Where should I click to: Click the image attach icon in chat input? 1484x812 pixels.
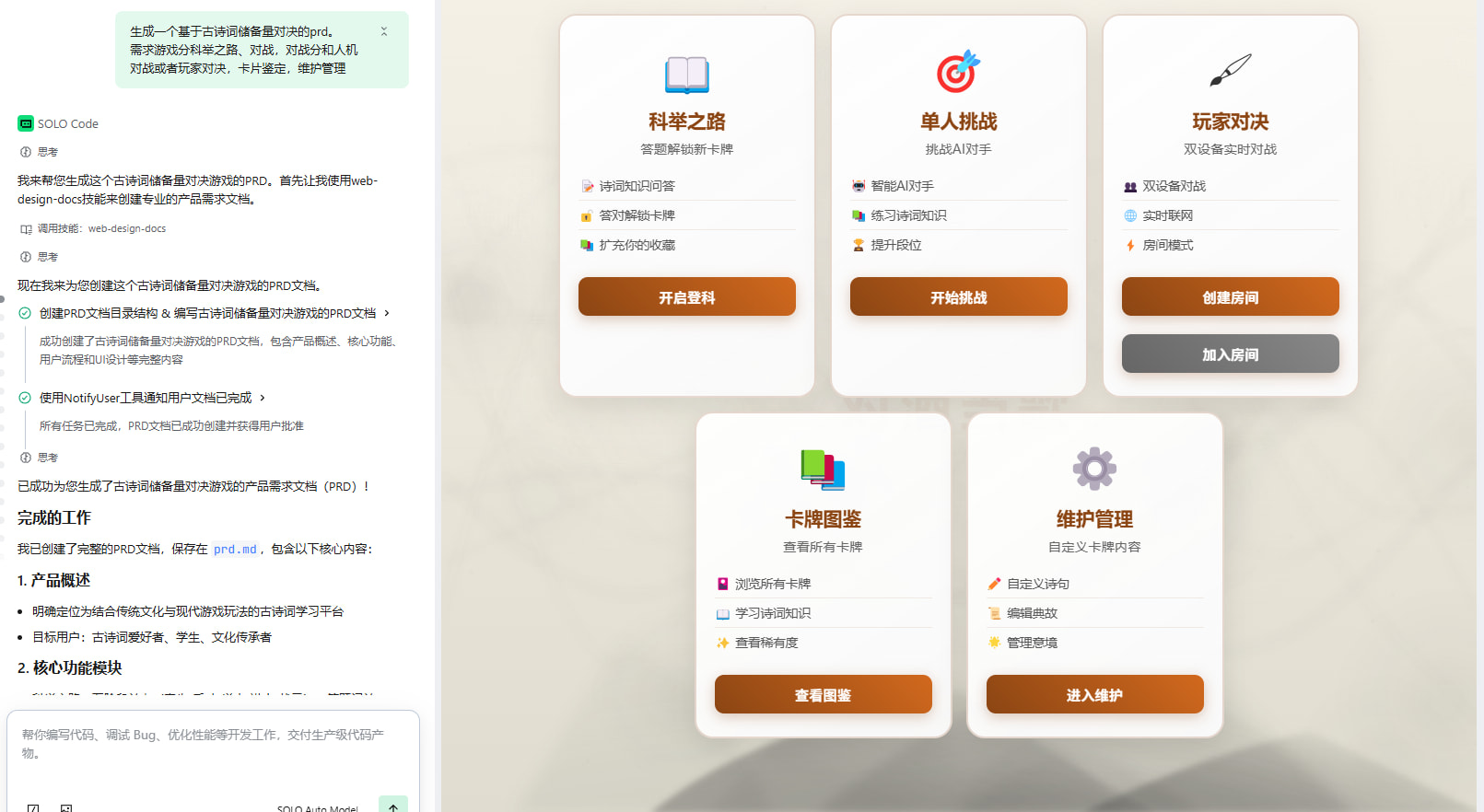coord(66,807)
